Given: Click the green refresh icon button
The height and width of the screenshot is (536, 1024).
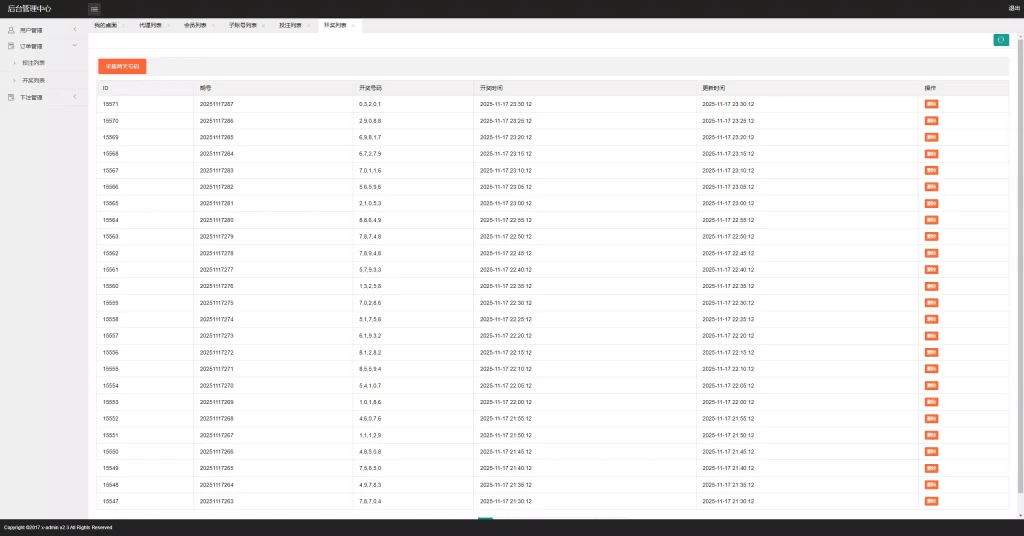Looking at the screenshot, I should [1000, 40].
